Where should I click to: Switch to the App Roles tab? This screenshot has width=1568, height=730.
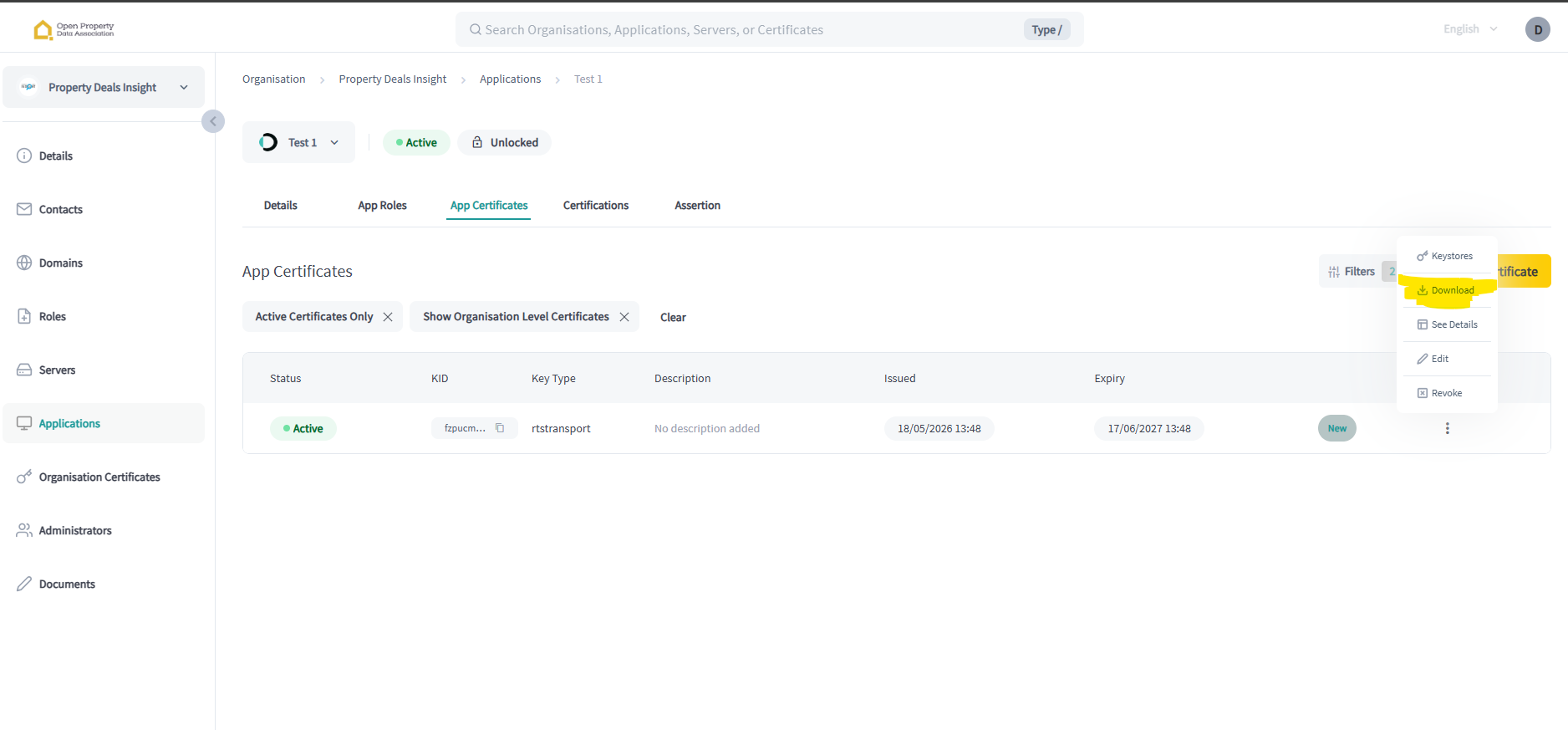pyautogui.click(x=382, y=206)
